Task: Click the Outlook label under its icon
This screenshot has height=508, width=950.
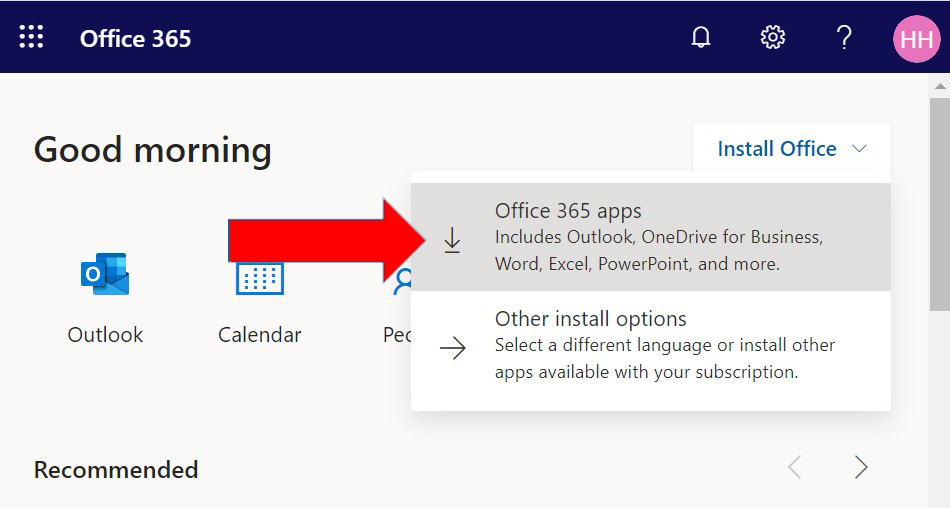Action: (105, 335)
